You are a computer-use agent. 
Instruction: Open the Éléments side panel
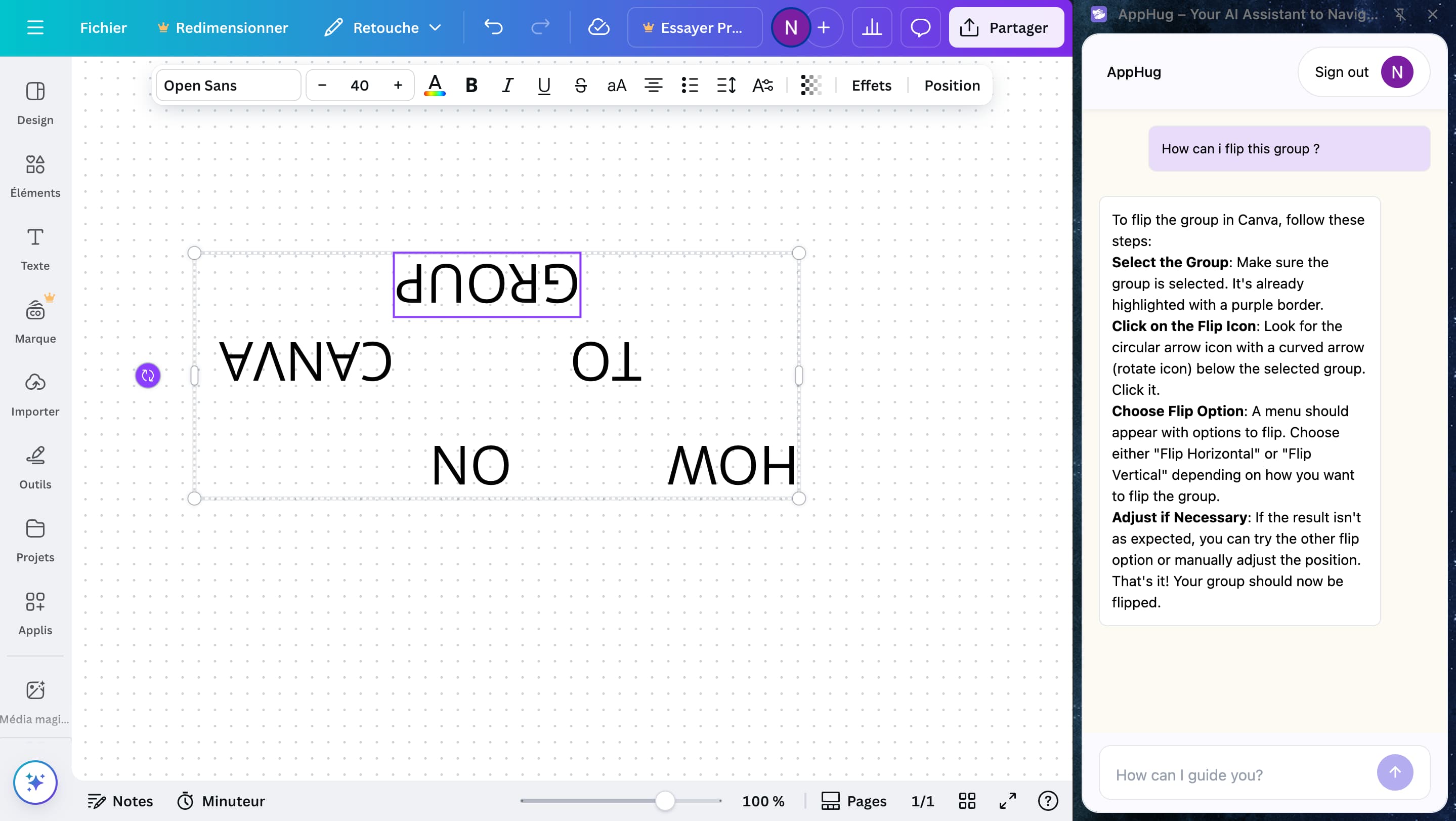(35, 176)
